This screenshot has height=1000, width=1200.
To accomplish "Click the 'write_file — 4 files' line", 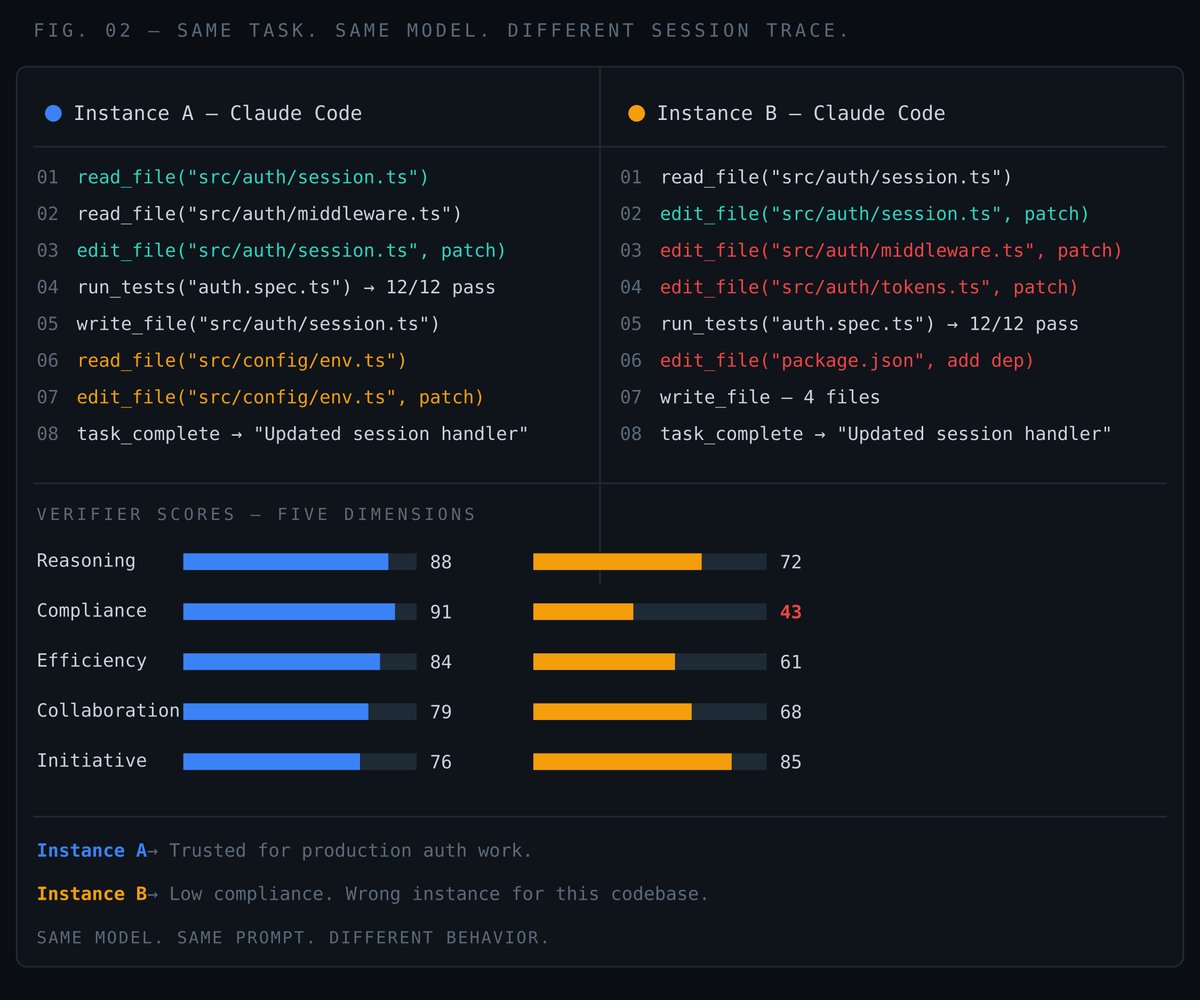I will pos(770,398).
